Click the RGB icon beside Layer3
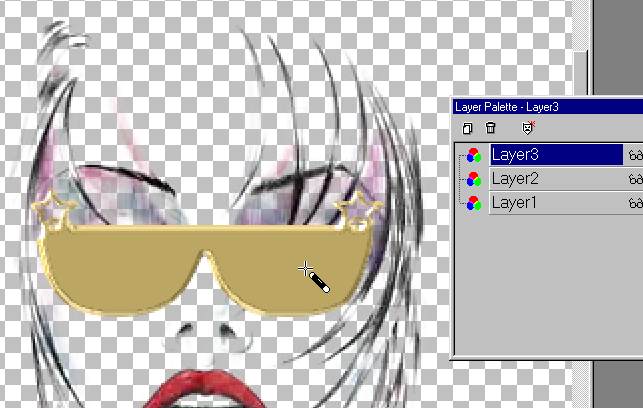 pos(474,155)
